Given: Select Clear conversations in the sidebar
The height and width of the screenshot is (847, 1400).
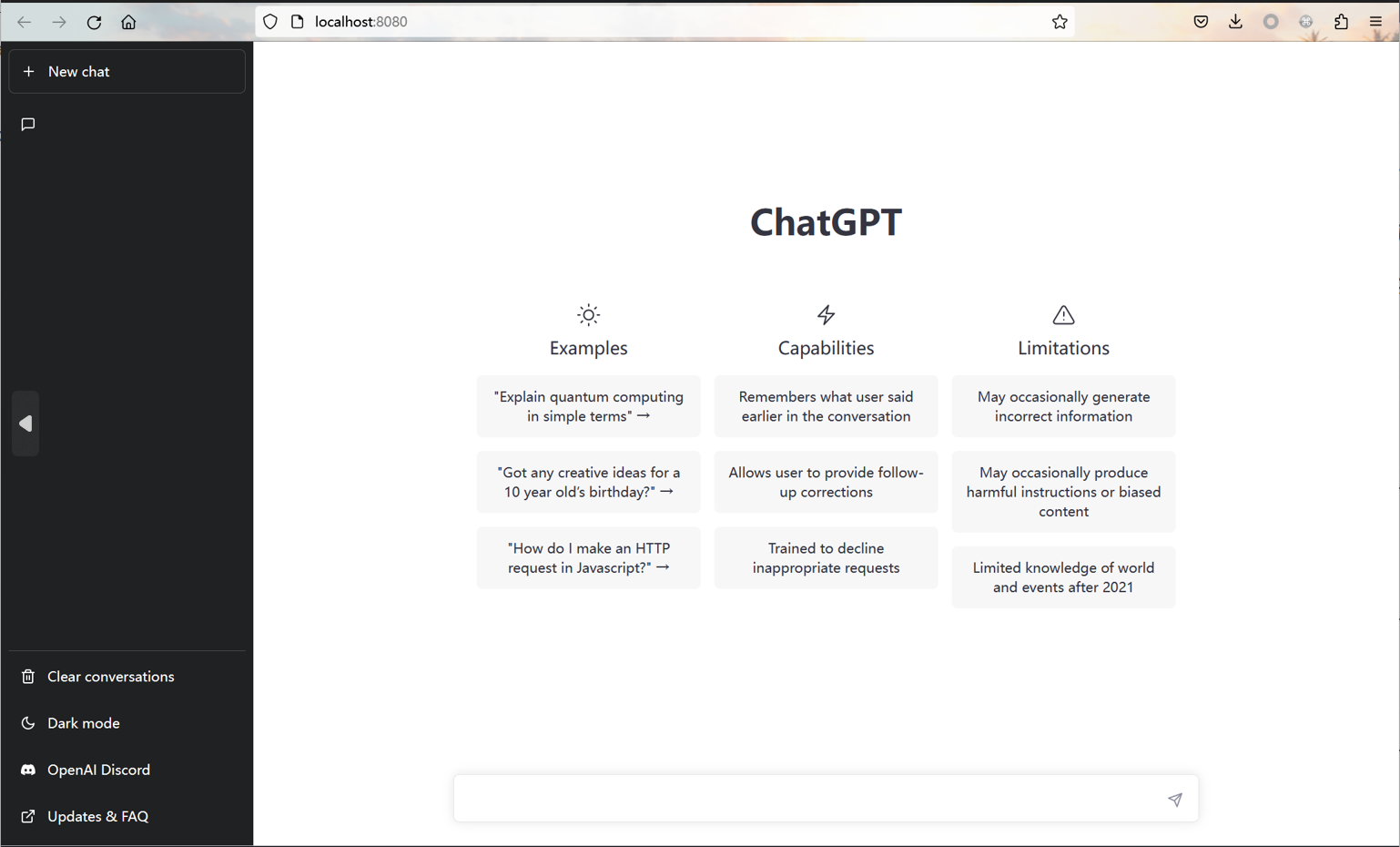Looking at the screenshot, I should coord(110,677).
